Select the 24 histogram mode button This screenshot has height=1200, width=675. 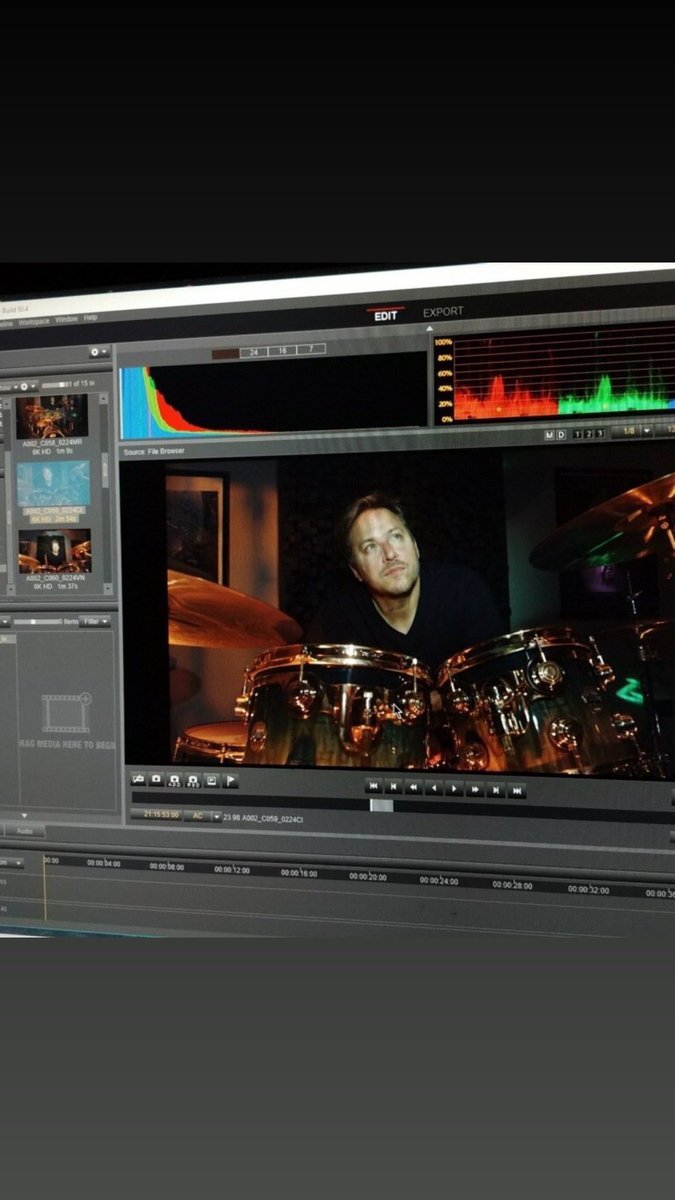click(254, 352)
